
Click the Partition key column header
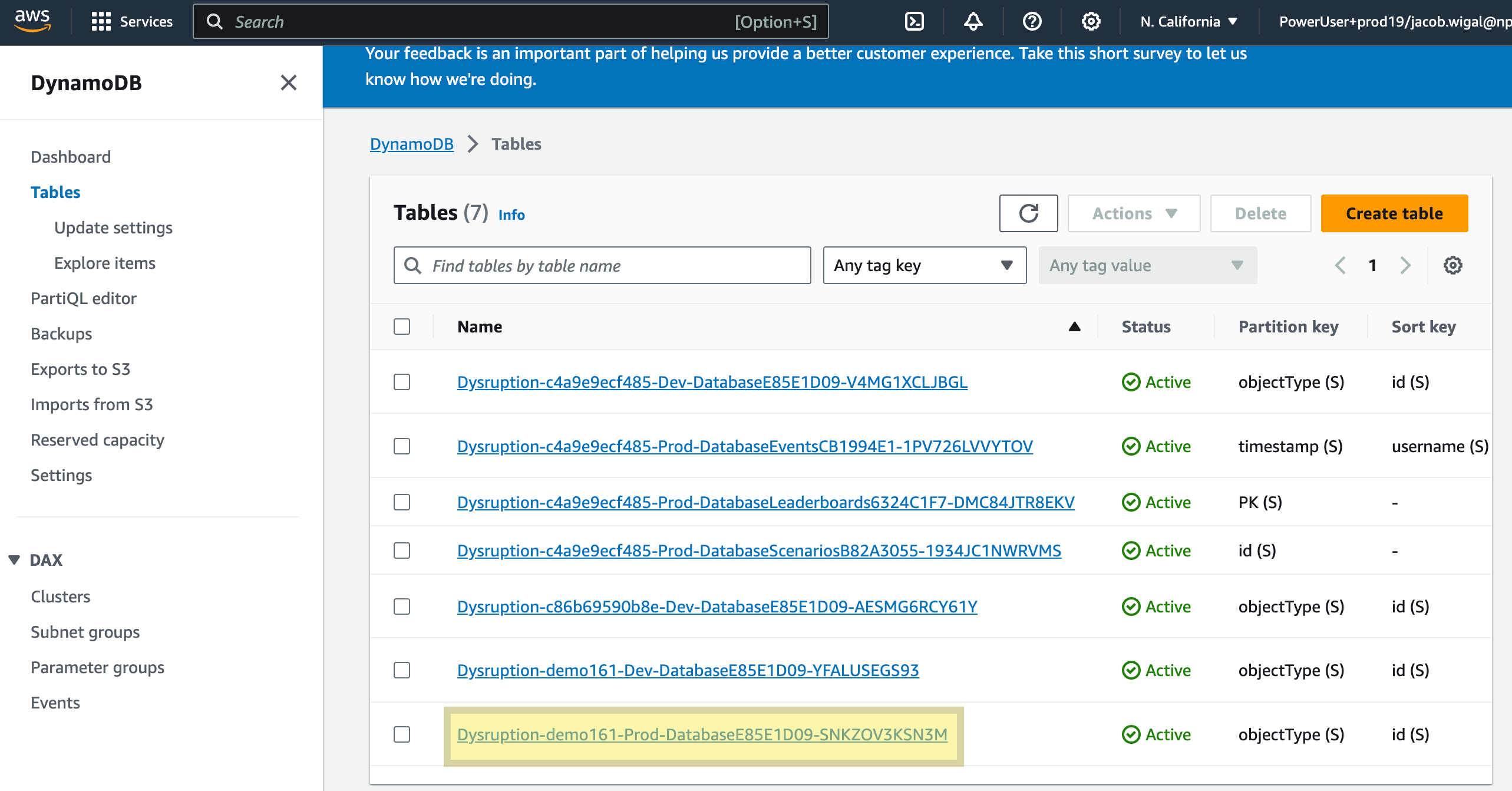click(1288, 327)
